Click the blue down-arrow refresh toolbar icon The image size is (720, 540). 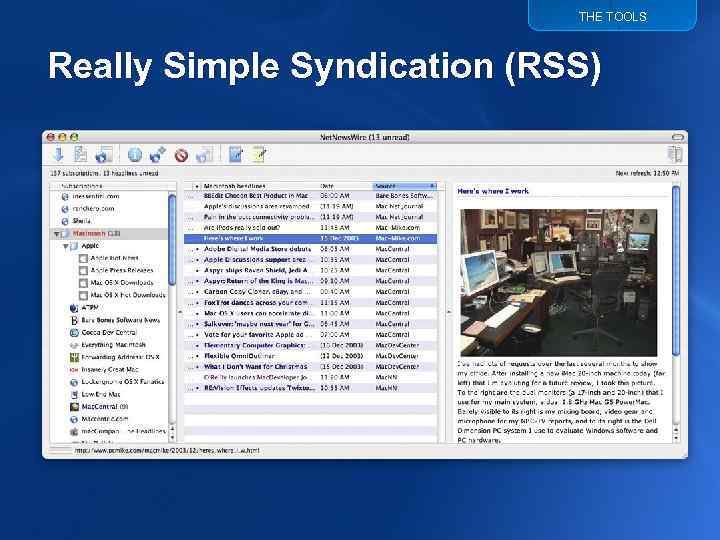coord(58,155)
